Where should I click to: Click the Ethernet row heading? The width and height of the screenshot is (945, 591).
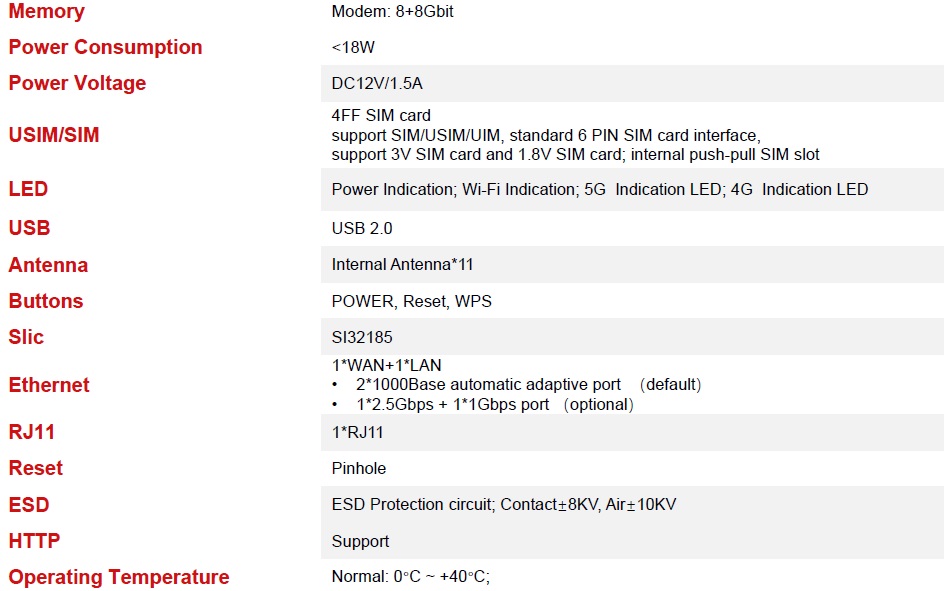(49, 385)
